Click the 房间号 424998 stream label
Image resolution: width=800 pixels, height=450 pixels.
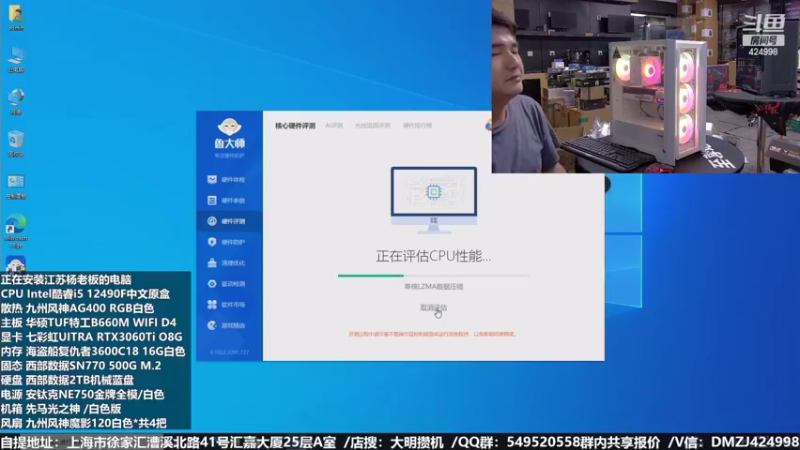pos(763,46)
